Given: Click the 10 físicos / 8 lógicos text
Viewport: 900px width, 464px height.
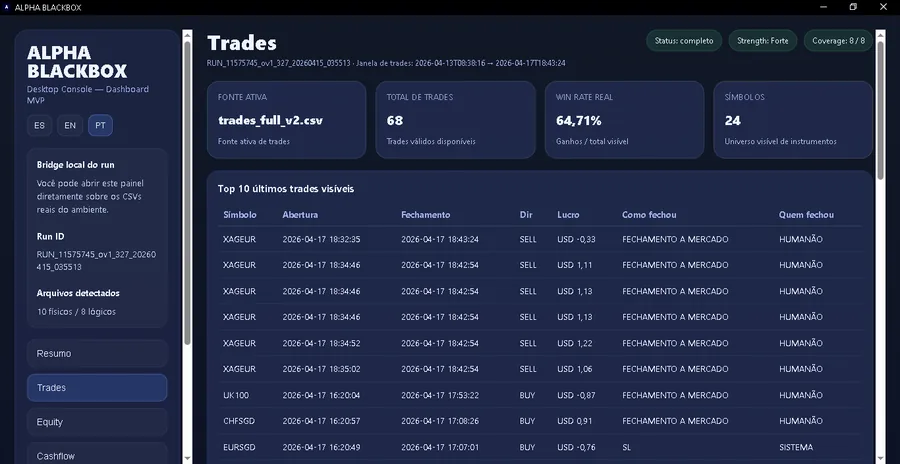Looking at the screenshot, I should (76, 312).
